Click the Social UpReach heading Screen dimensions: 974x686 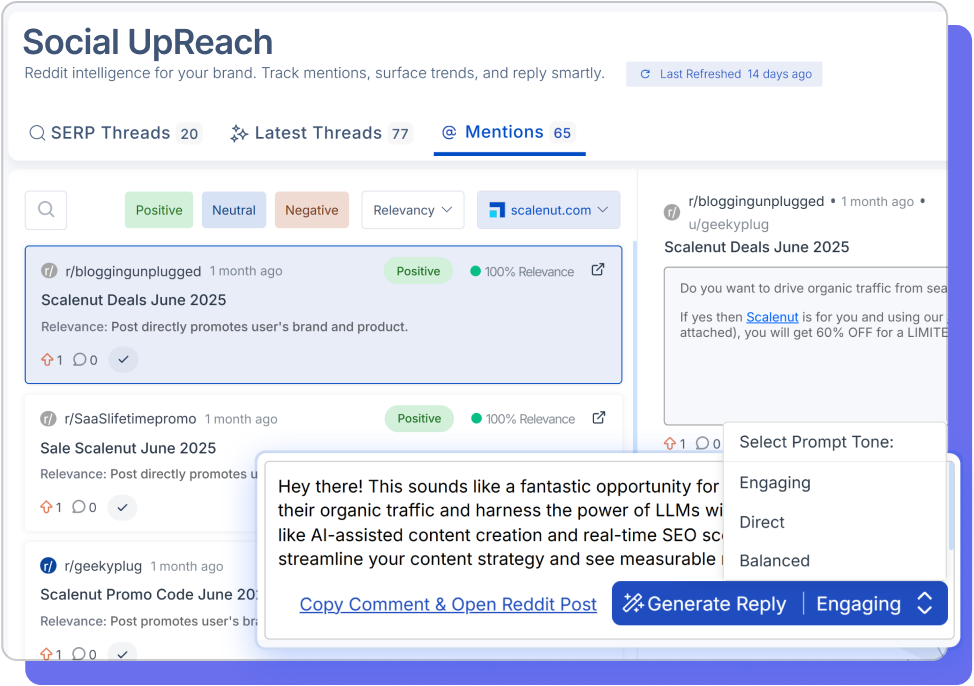(x=148, y=42)
